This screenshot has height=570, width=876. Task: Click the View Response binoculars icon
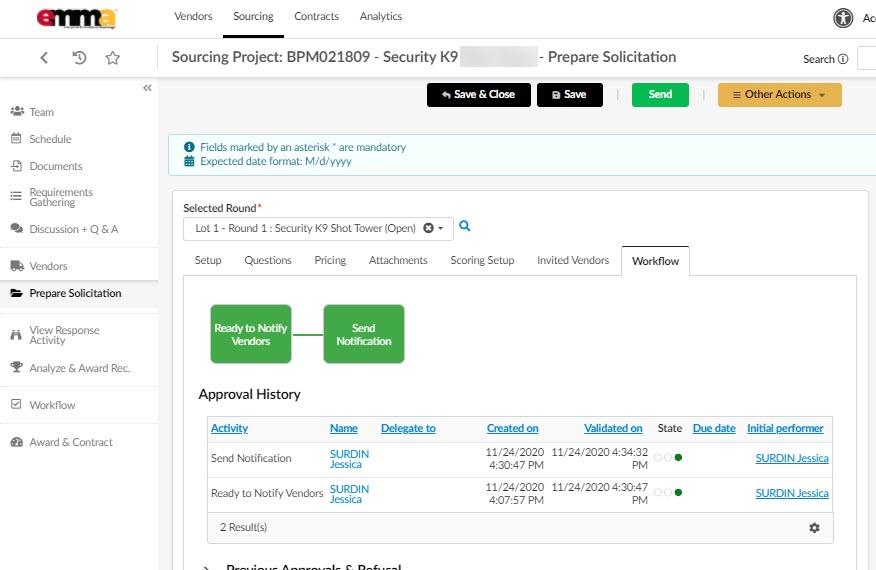(x=16, y=335)
